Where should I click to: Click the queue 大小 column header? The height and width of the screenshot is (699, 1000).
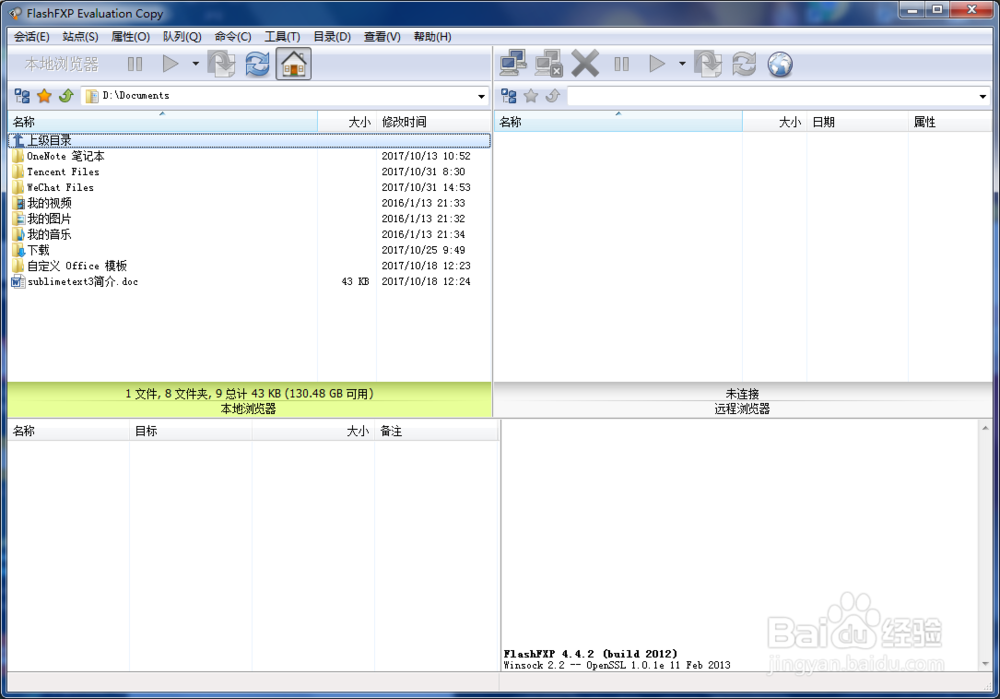[x=313, y=431]
